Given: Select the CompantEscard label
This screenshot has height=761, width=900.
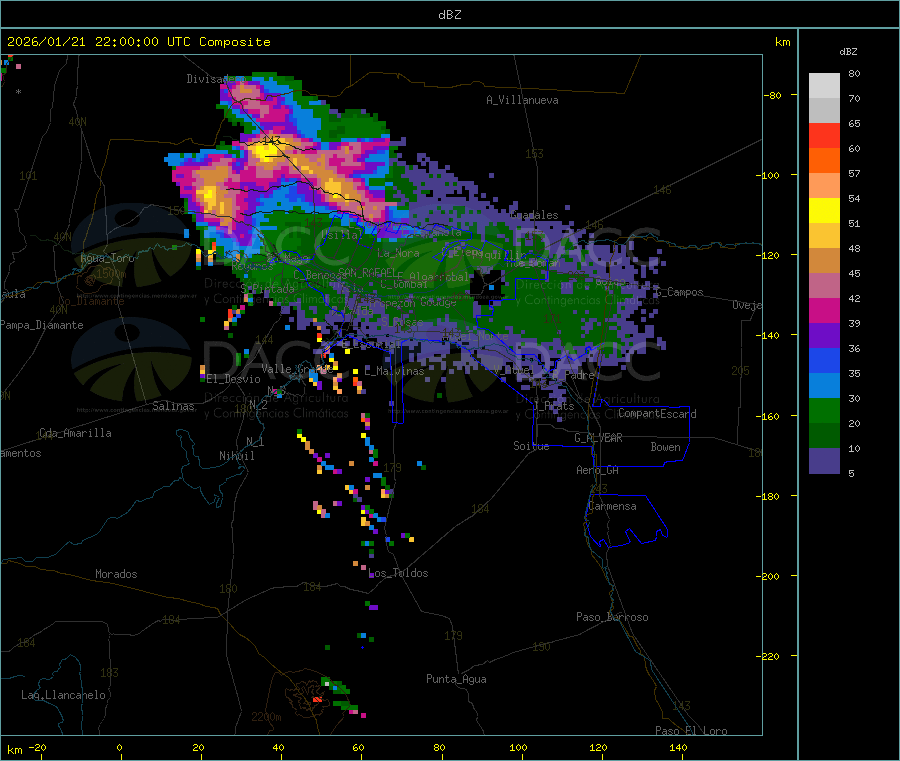Looking at the screenshot, I should [x=657, y=414].
